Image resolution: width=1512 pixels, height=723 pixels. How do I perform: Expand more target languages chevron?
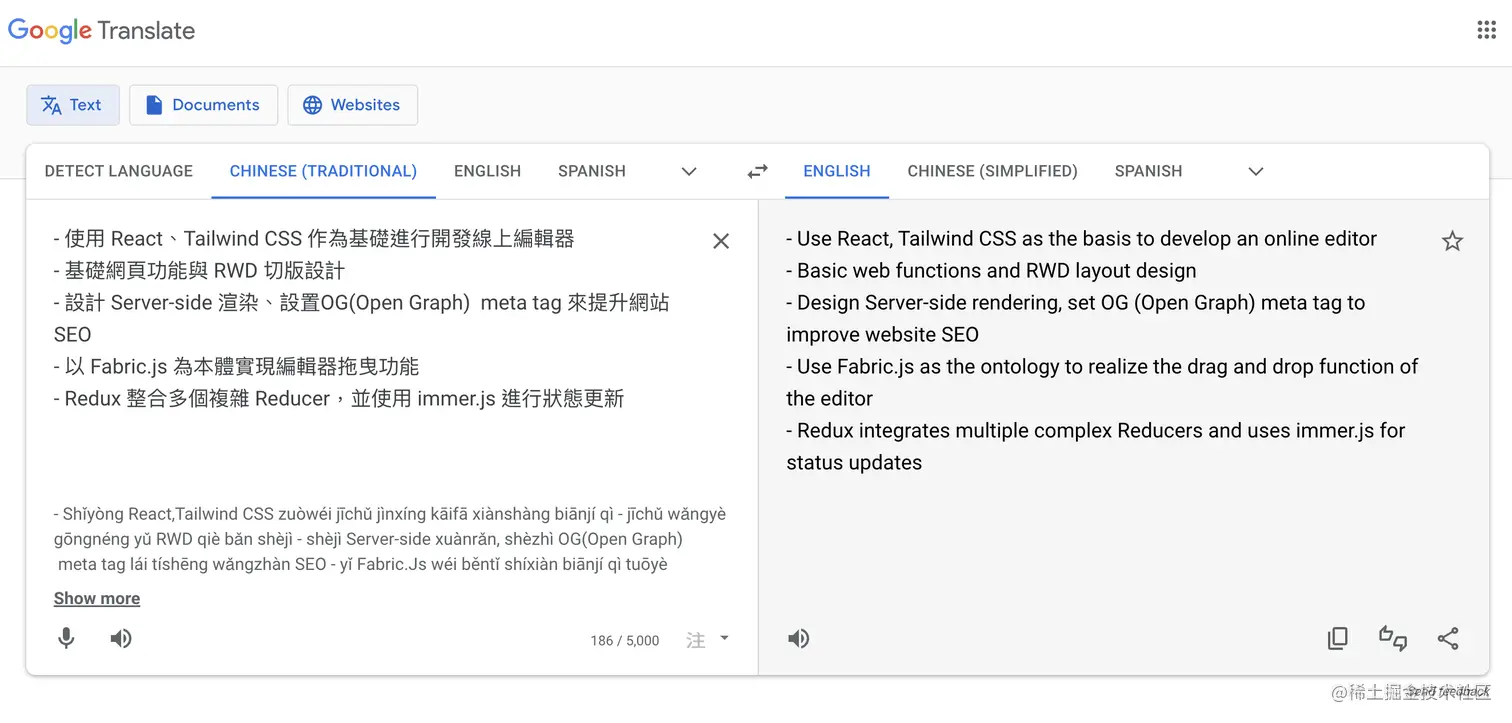[x=1256, y=171]
